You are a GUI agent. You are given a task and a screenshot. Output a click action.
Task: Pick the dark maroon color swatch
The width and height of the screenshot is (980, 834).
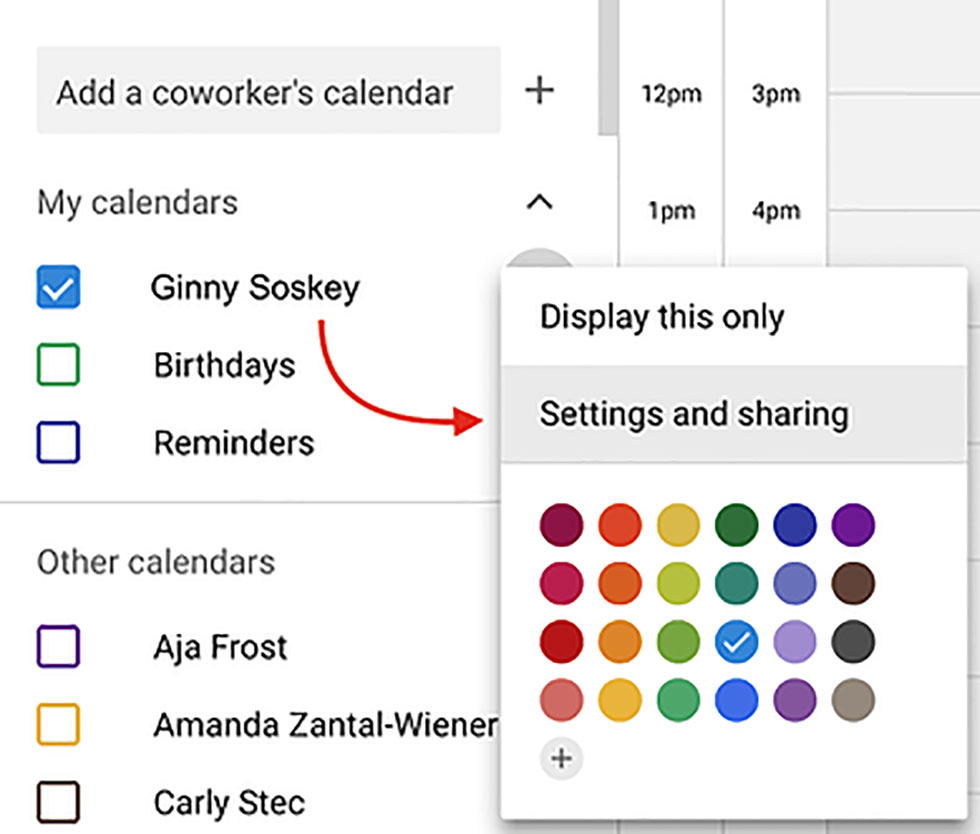(x=561, y=525)
